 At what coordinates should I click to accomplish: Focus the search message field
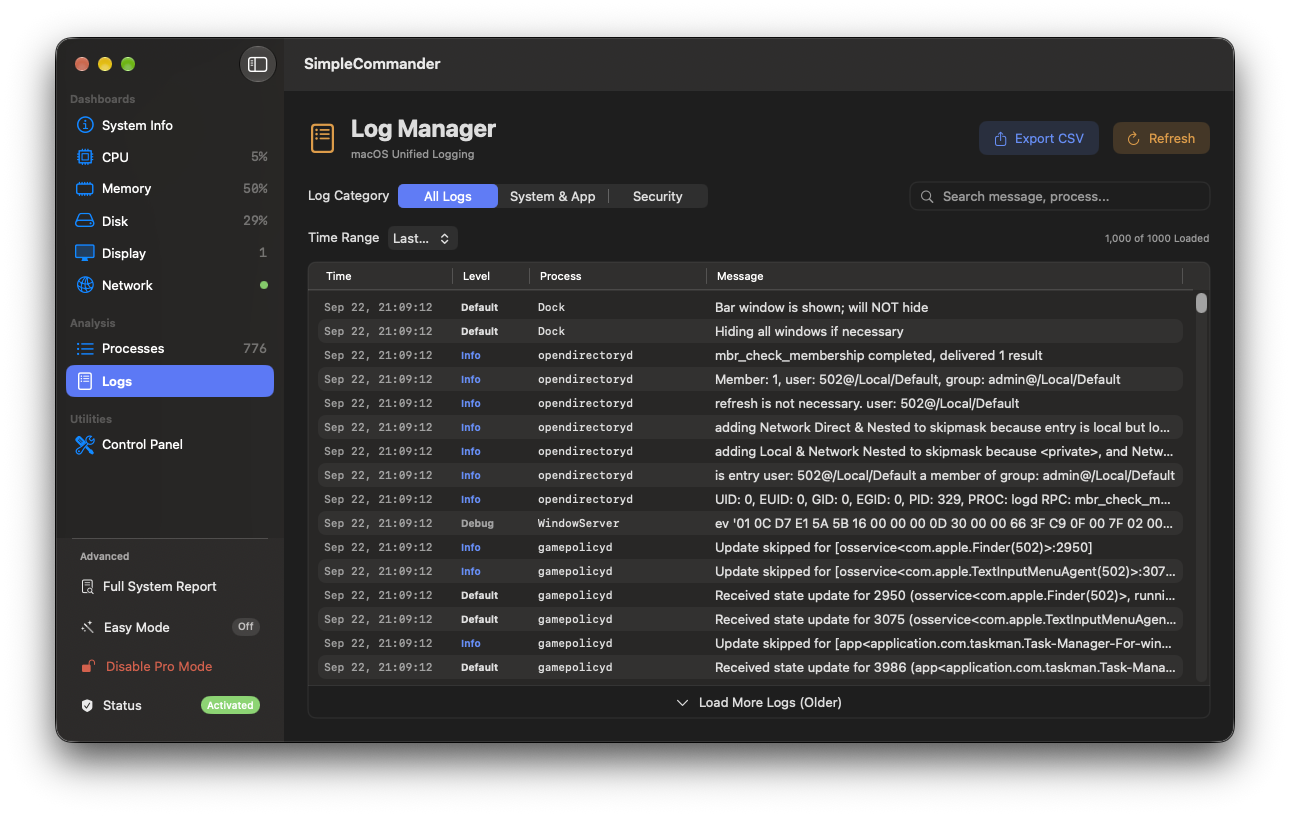(1060, 196)
